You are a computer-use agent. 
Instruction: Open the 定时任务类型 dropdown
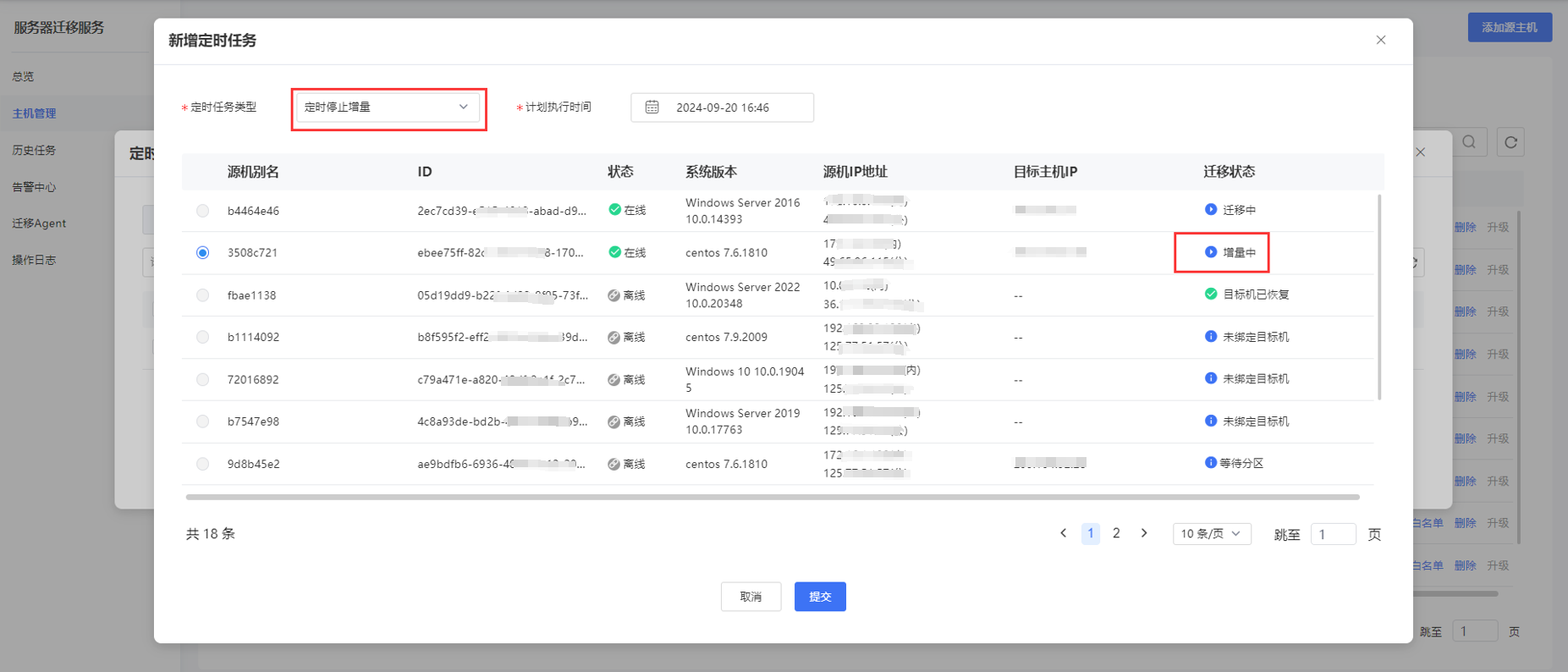[388, 107]
